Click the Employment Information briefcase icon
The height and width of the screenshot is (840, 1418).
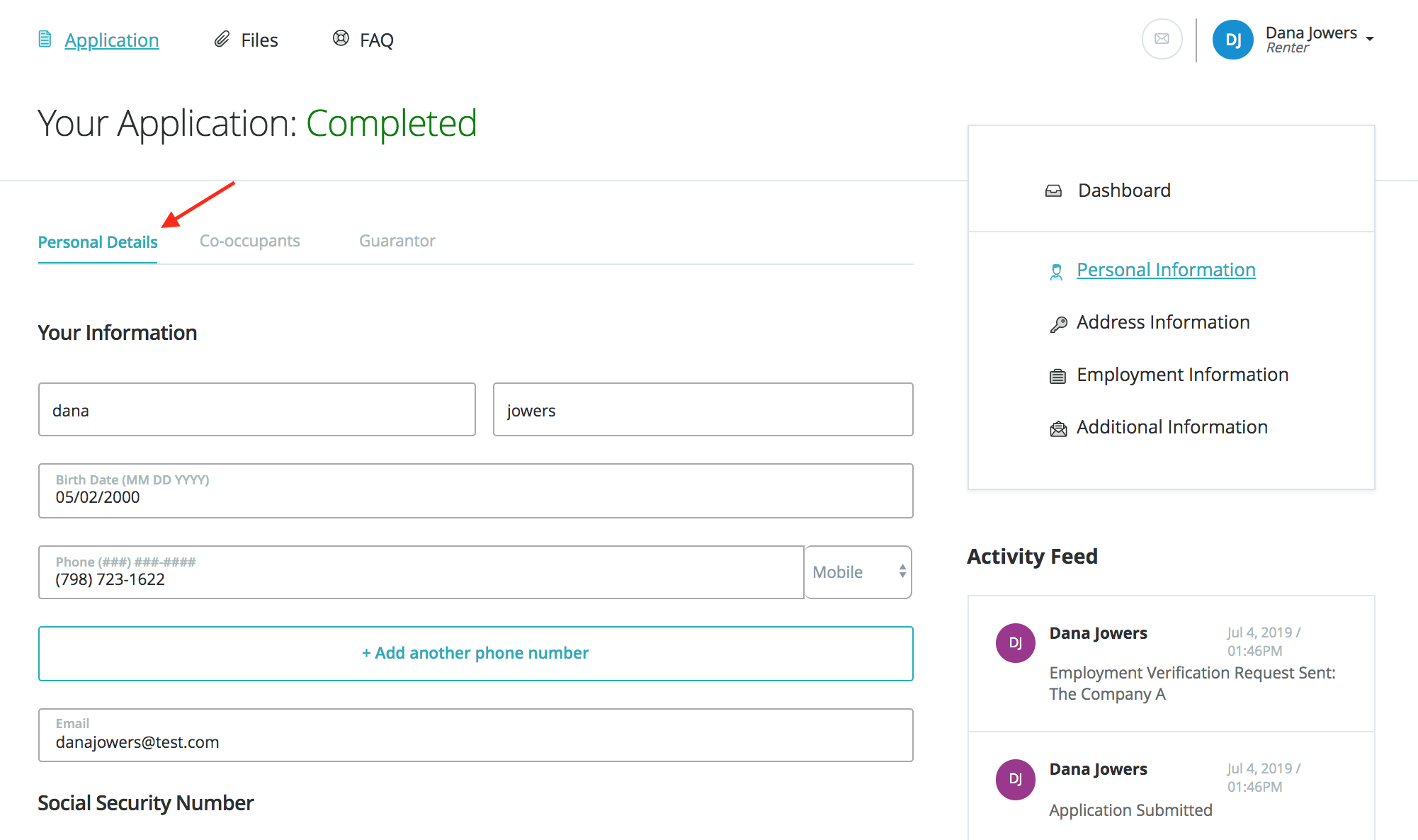pyautogui.click(x=1057, y=376)
